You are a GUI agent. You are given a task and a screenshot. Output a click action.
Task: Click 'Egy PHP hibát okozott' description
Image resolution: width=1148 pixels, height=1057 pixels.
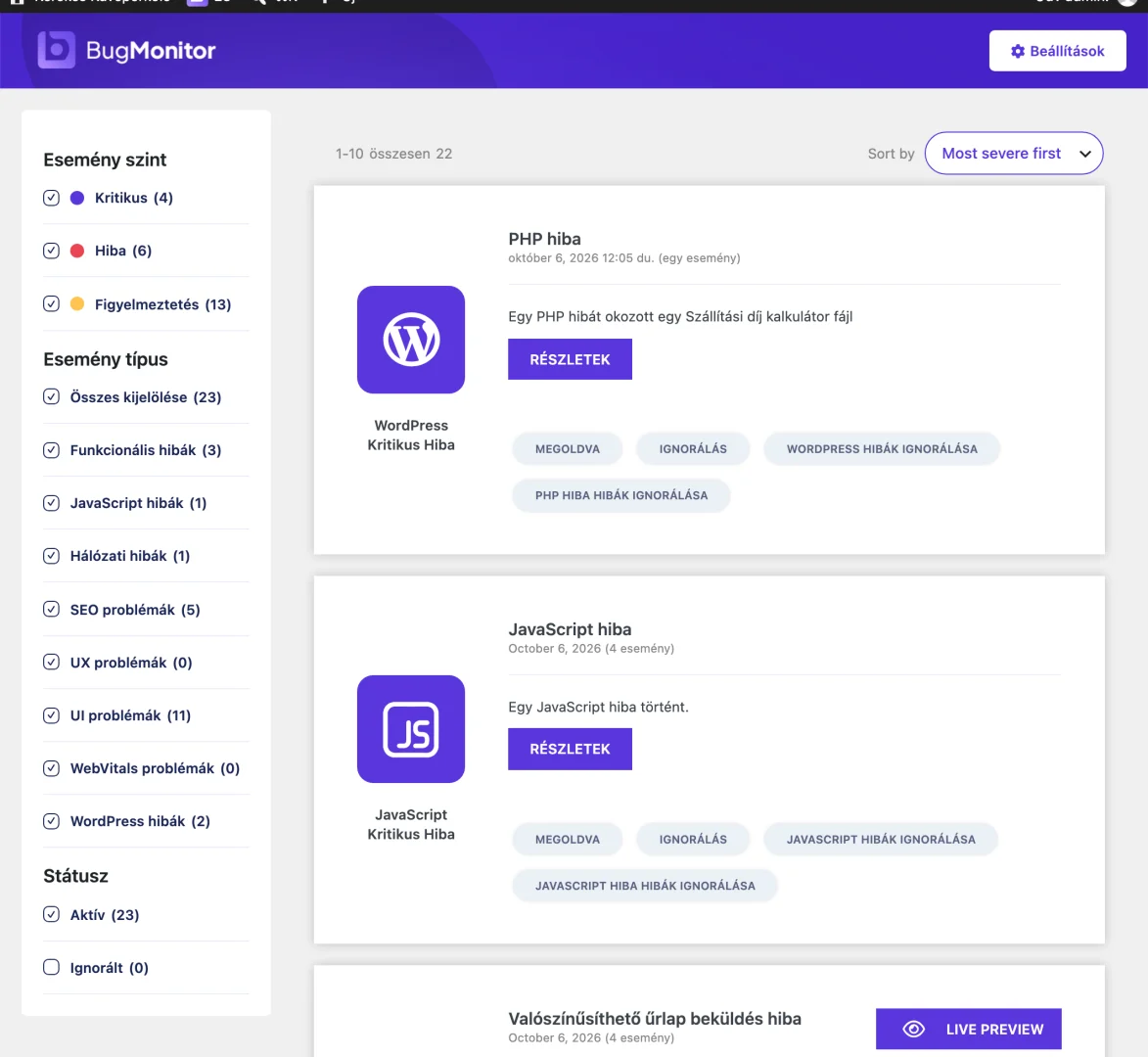[x=680, y=316]
